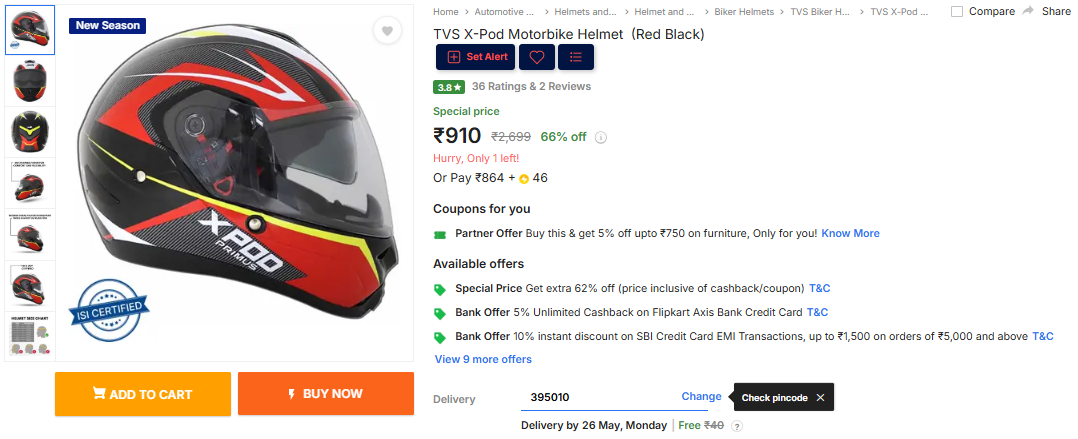Navigate to Home breadcrumb
This screenshot has width=1078, height=439.
[x=446, y=12]
